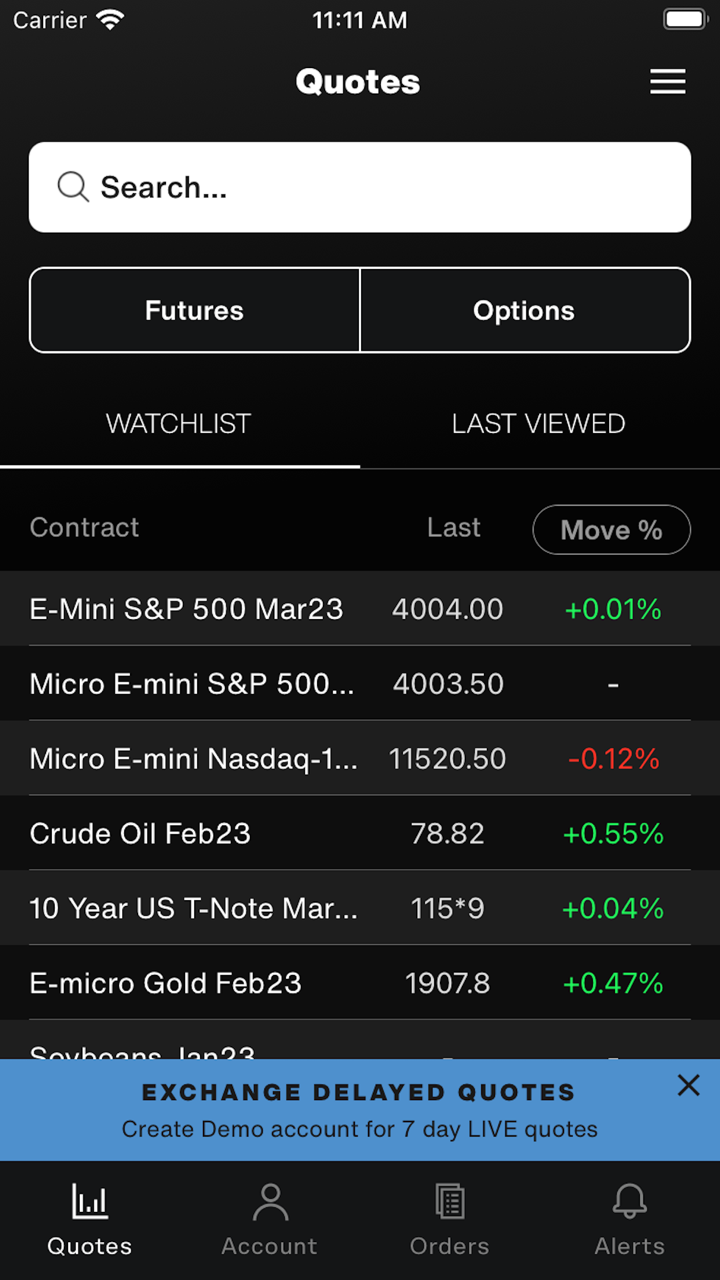The height and width of the screenshot is (1280, 720).
Task: Select the Options segment
Action: point(524,310)
